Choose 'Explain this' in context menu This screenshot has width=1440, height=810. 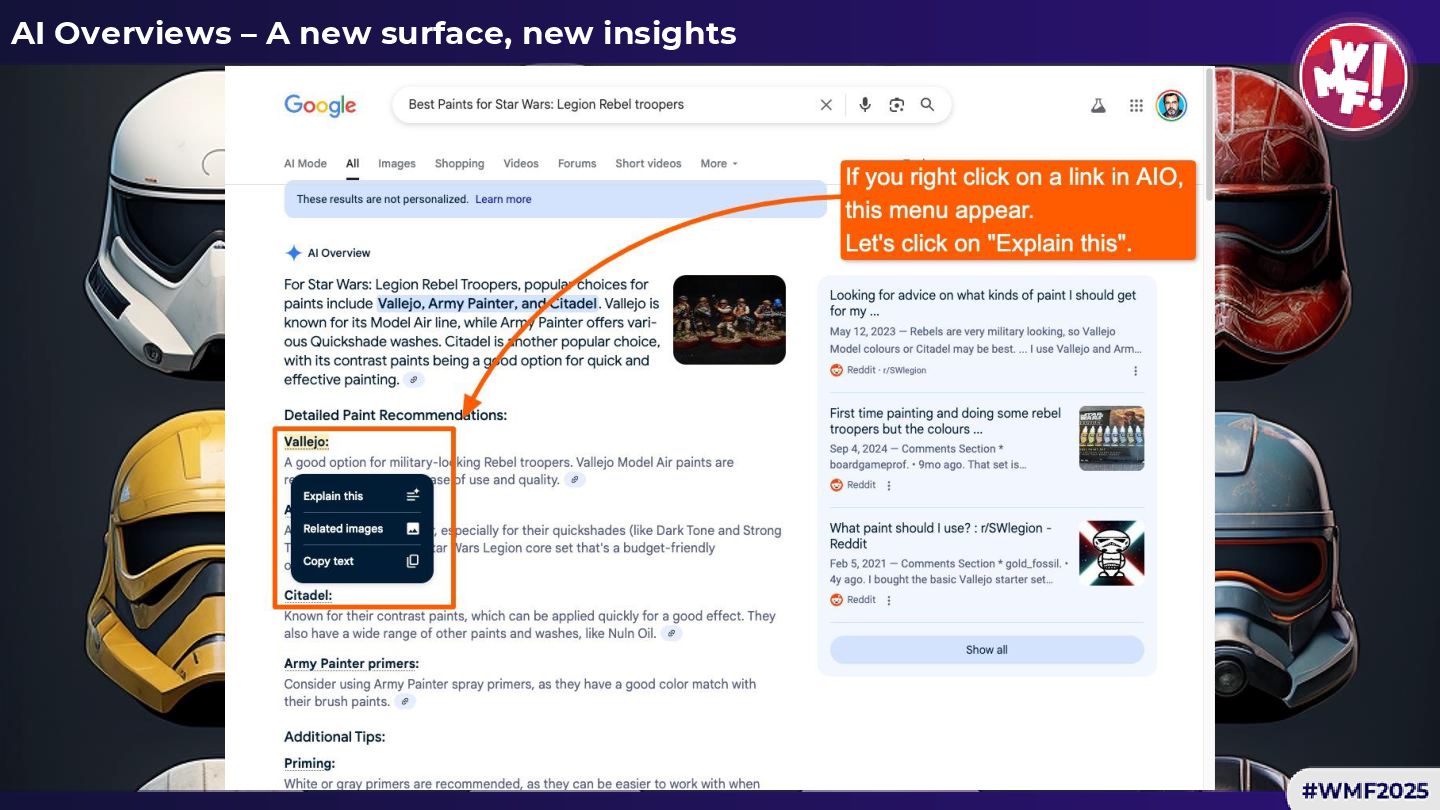click(362, 496)
